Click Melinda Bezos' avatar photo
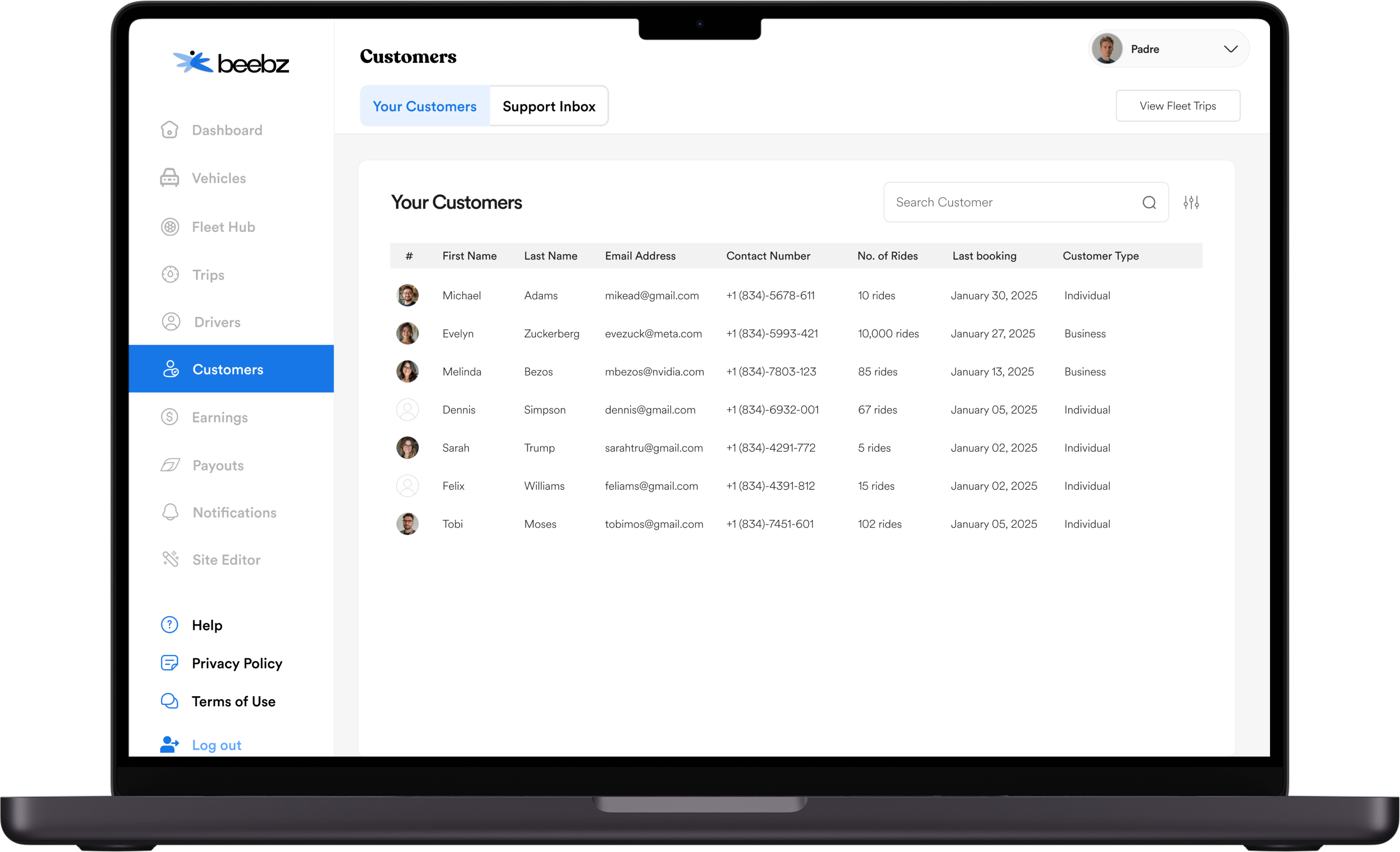 click(x=407, y=372)
